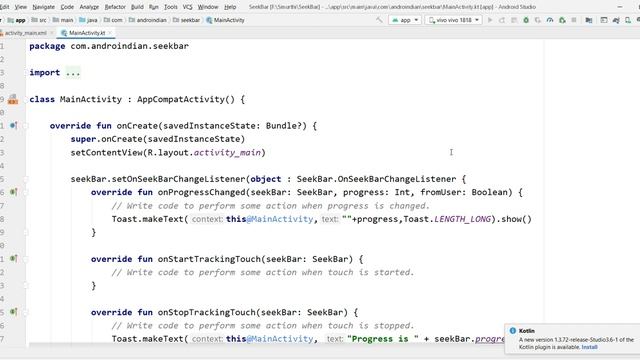Click the Apply Code Changes icon
The height and width of the screenshot is (360, 640).
click(514, 20)
